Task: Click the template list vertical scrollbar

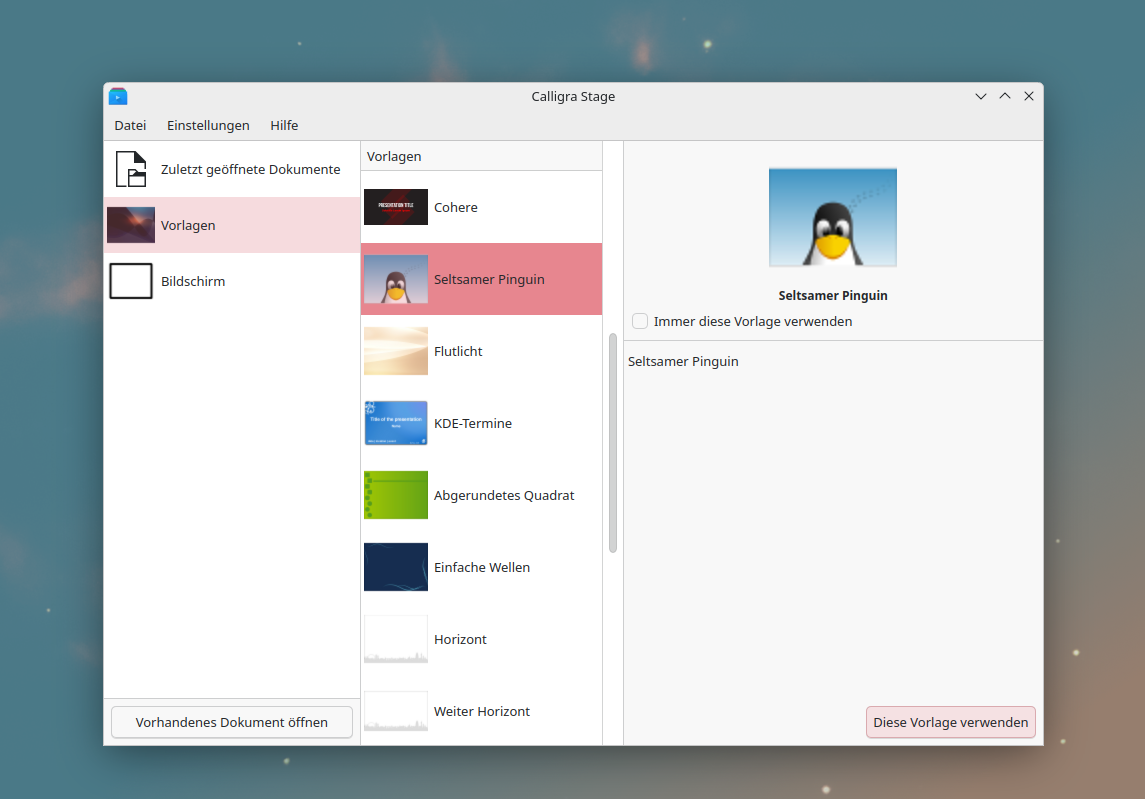Action: pyautogui.click(x=613, y=443)
